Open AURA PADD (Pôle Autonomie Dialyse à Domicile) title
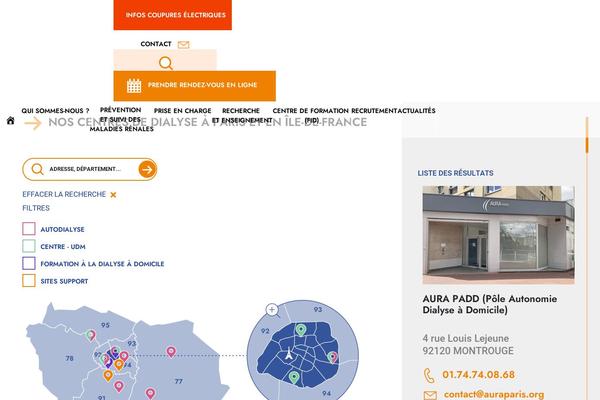The image size is (600, 400). pos(490,304)
